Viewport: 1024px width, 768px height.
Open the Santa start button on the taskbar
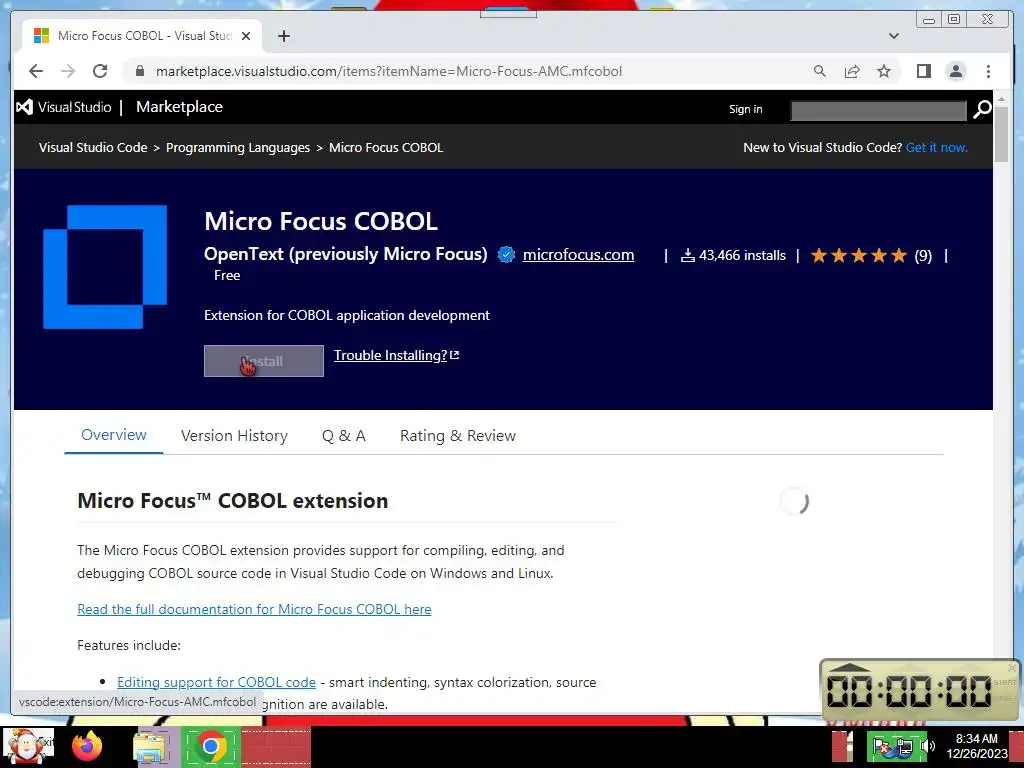pyautogui.click(x=27, y=745)
